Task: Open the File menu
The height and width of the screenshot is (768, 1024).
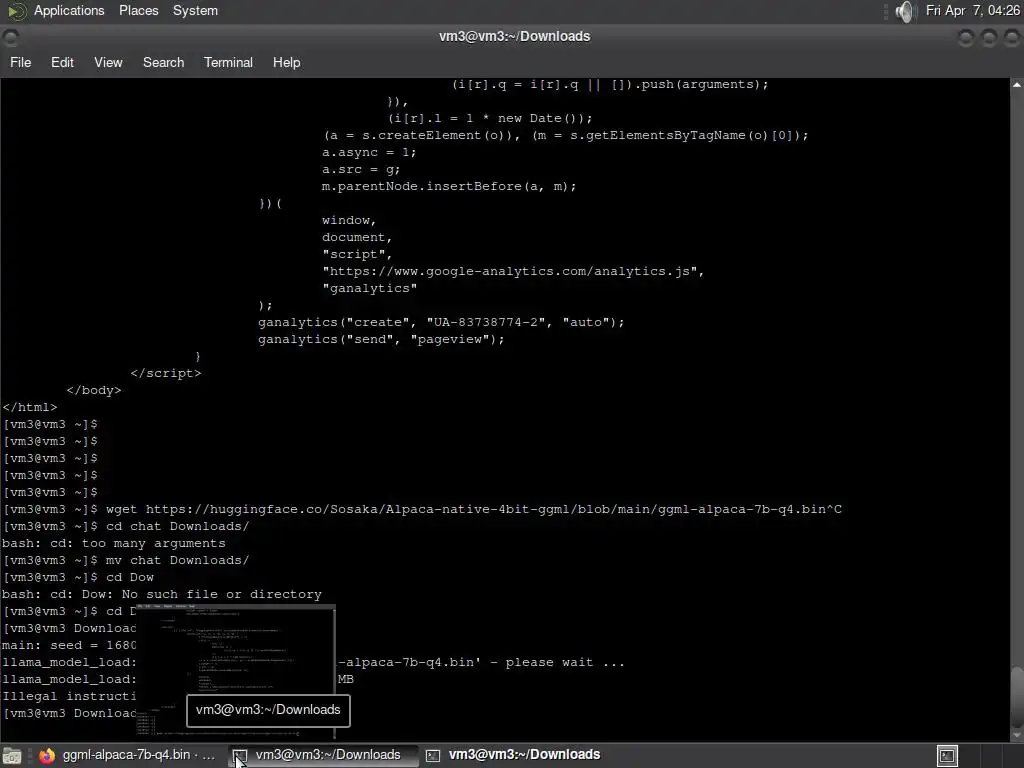Action: click(20, 62)
